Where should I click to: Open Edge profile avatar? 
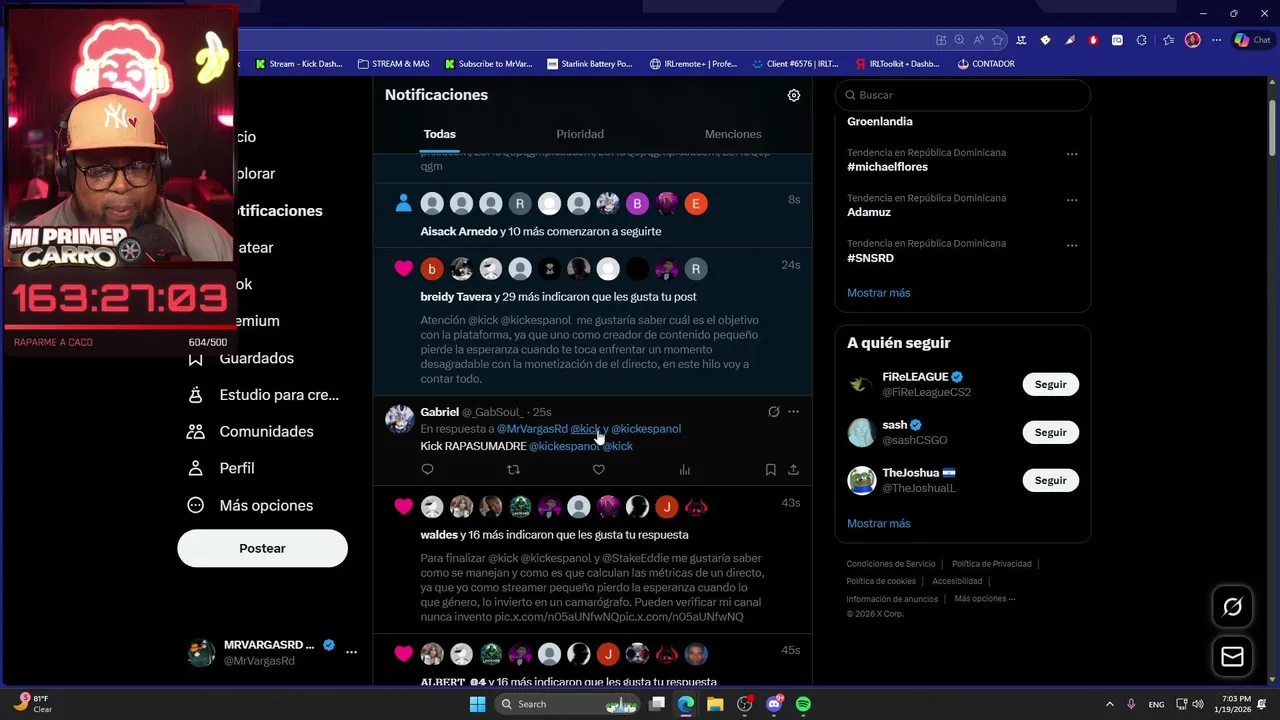(1192, 40)
